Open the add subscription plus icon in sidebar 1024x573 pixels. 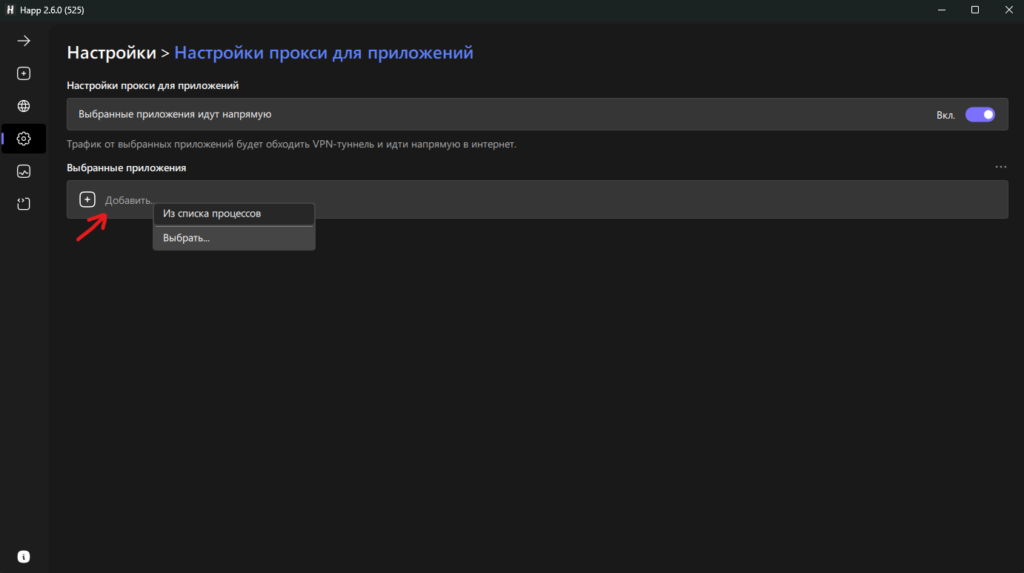(24, 73)
